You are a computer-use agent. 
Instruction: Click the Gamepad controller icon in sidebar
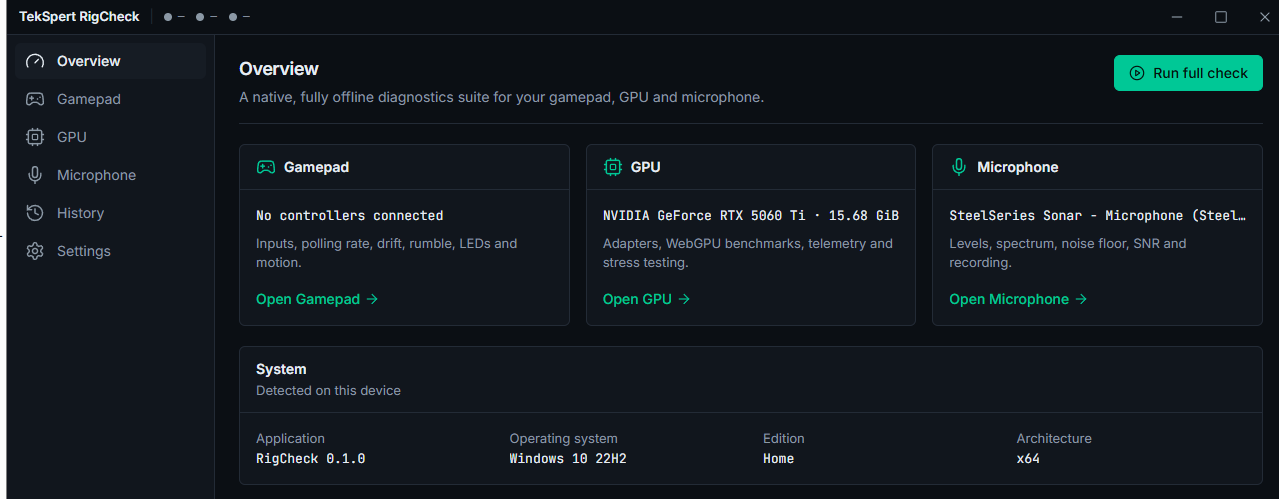[35, 99]
